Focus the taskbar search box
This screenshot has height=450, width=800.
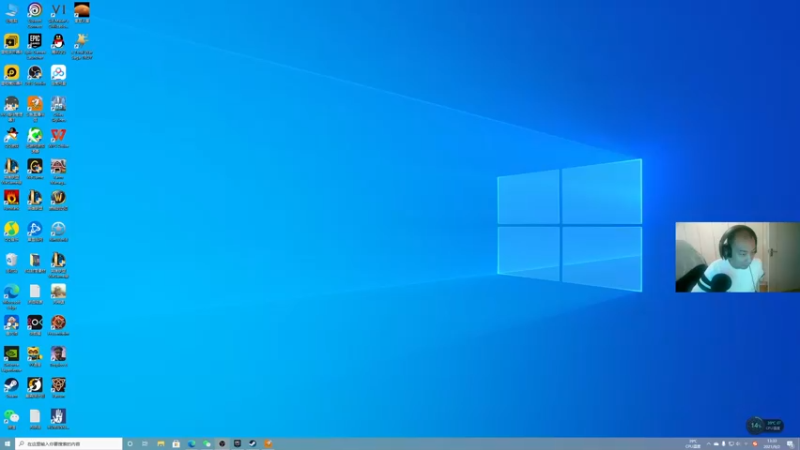[69, 444]
